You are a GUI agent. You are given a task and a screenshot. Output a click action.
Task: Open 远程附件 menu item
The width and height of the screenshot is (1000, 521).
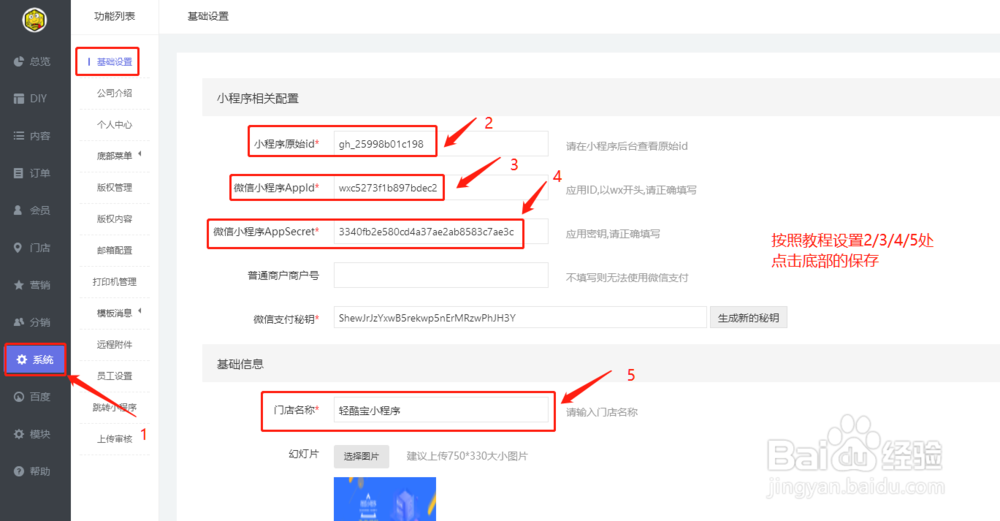click(114, 344)
